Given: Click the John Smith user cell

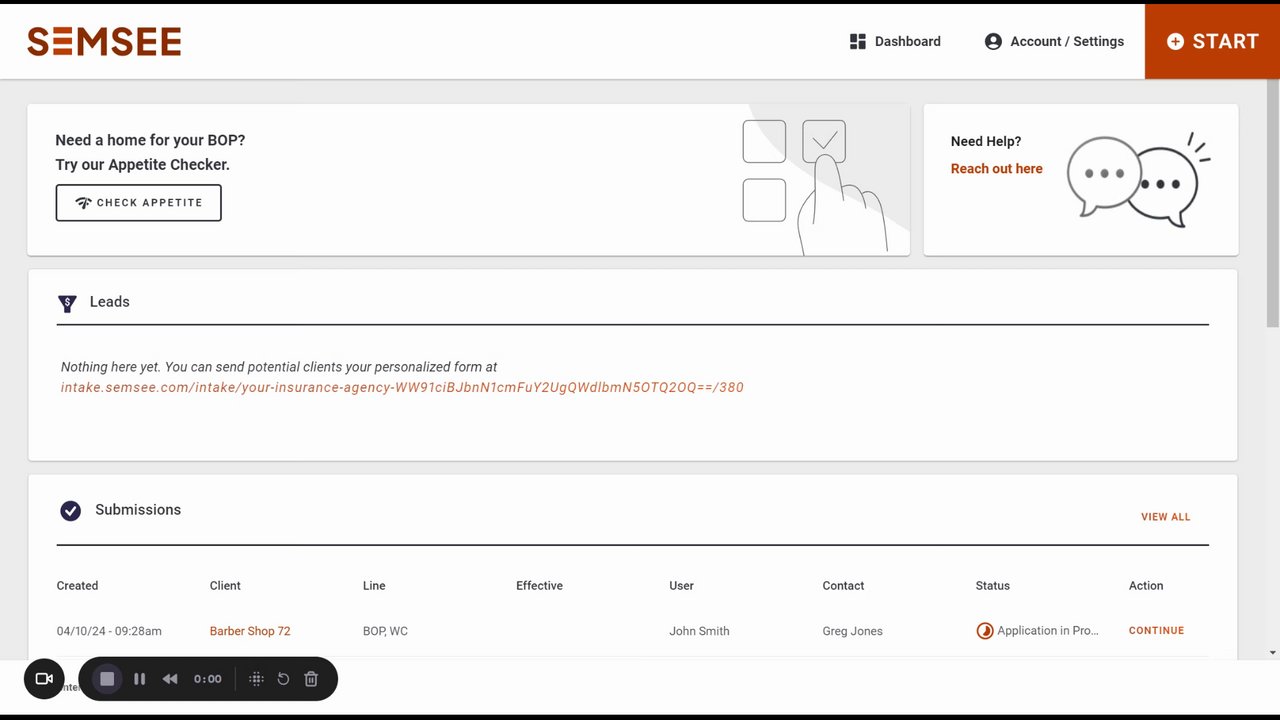Looking at the screenshot, I should pos(699,631).
